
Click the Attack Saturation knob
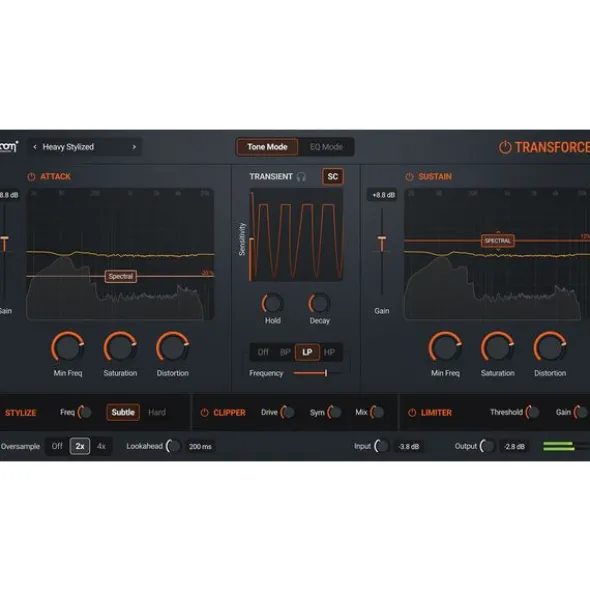point(120,347)
